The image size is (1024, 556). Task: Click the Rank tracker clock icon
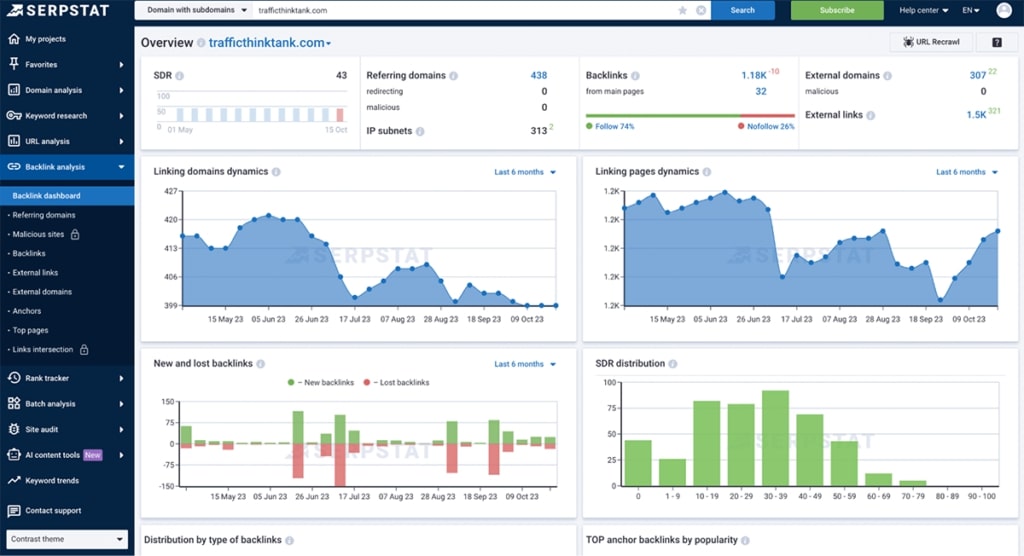pyautogui.click(x=14, y=378)
